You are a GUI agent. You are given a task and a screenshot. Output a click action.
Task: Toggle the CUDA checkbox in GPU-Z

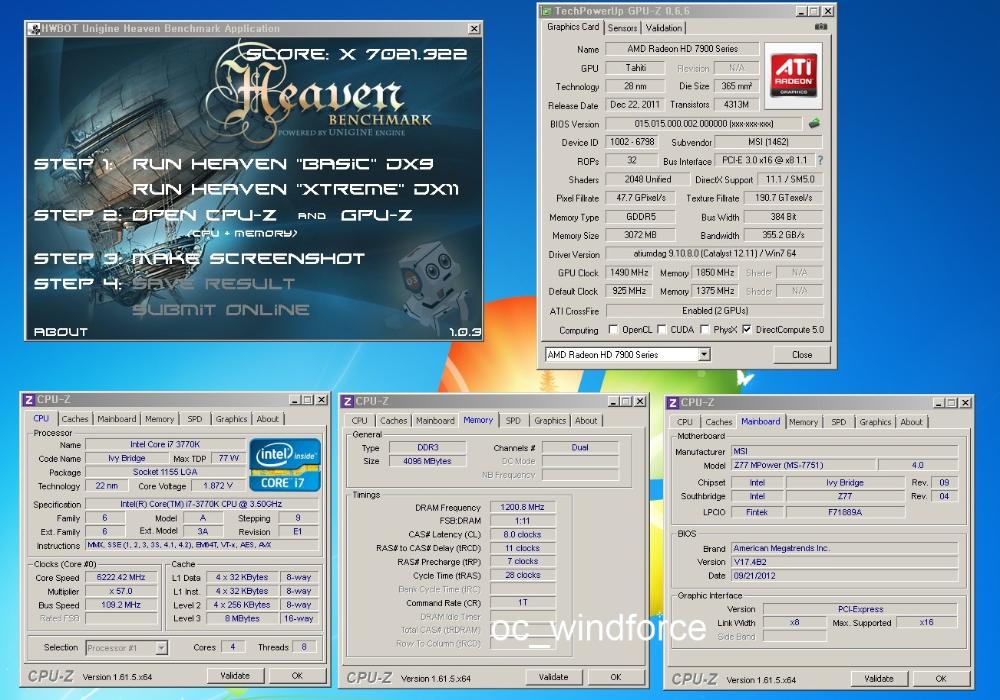(661, 330)
